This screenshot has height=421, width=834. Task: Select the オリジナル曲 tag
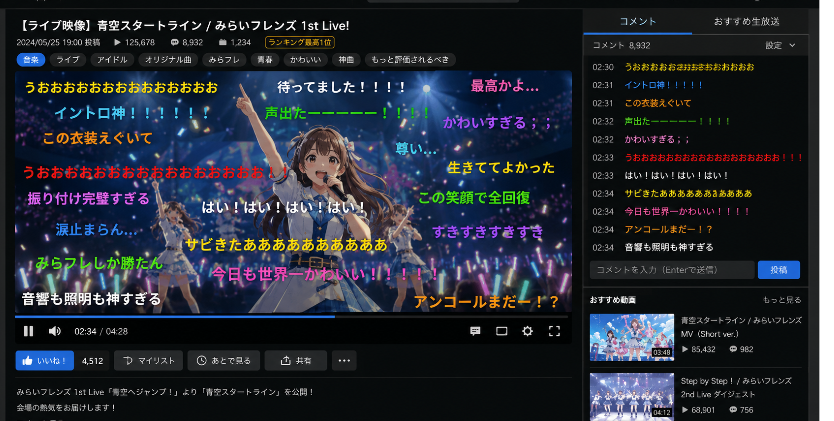[x=168, y=60]
